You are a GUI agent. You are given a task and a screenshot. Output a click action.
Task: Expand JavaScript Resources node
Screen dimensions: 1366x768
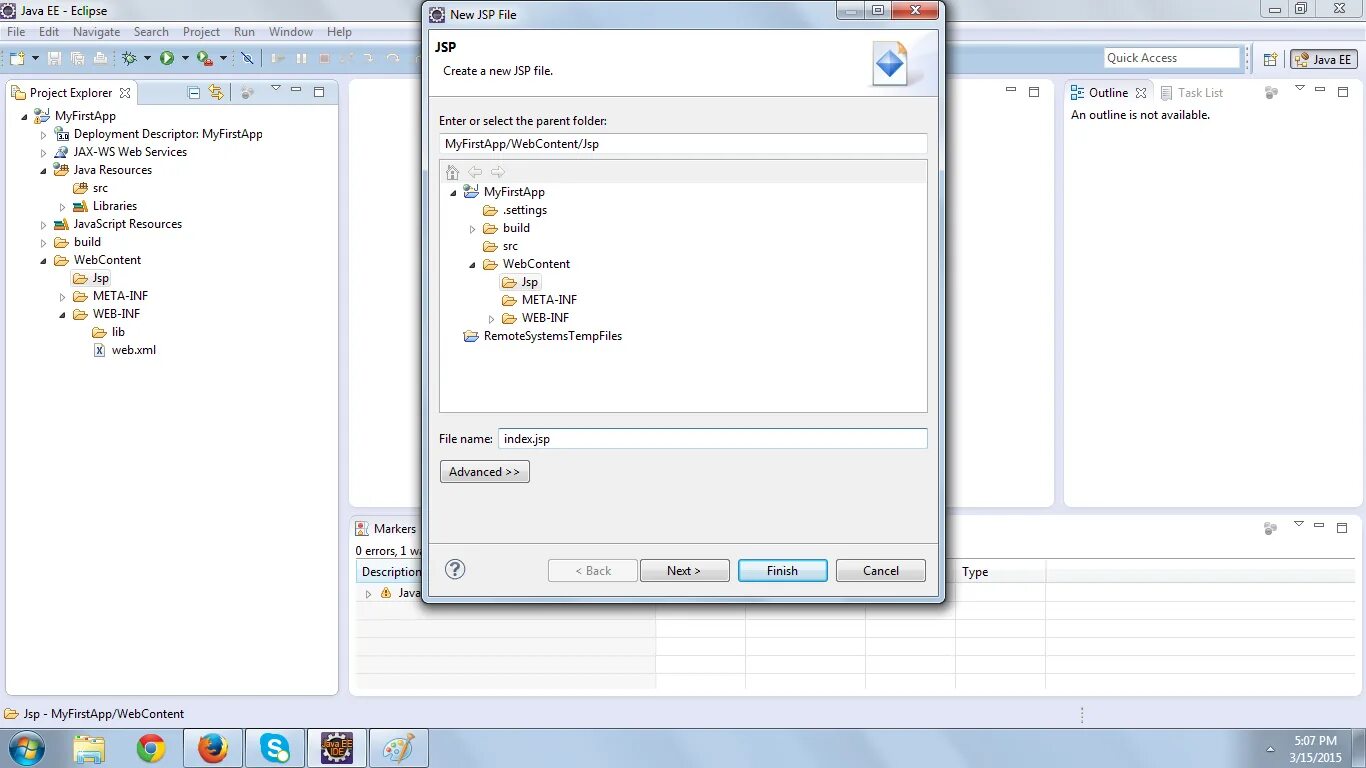click(x=43, y=224)
